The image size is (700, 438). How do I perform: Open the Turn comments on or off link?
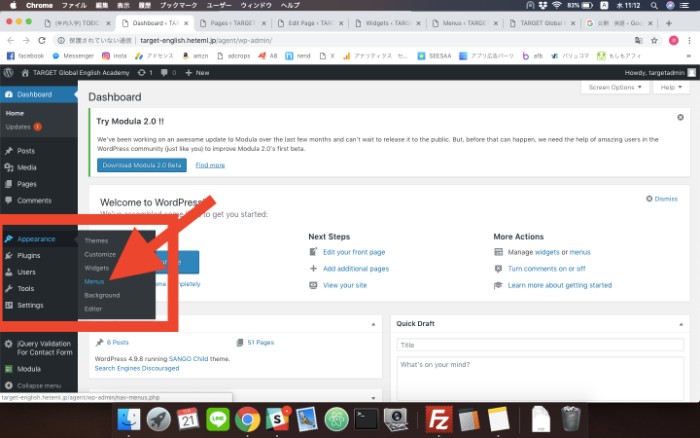point(547,269)
